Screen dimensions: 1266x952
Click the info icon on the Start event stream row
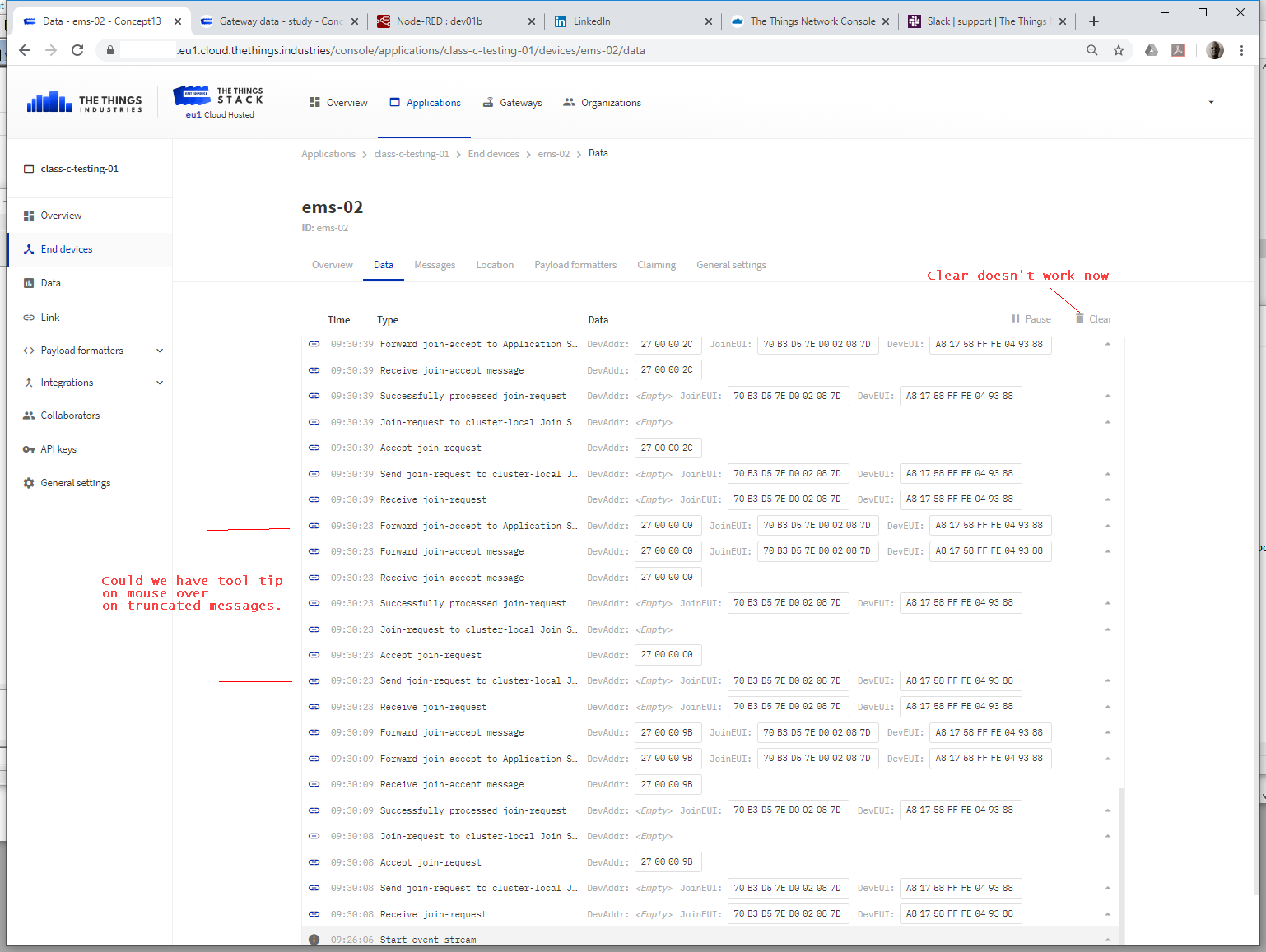[314, 939]
